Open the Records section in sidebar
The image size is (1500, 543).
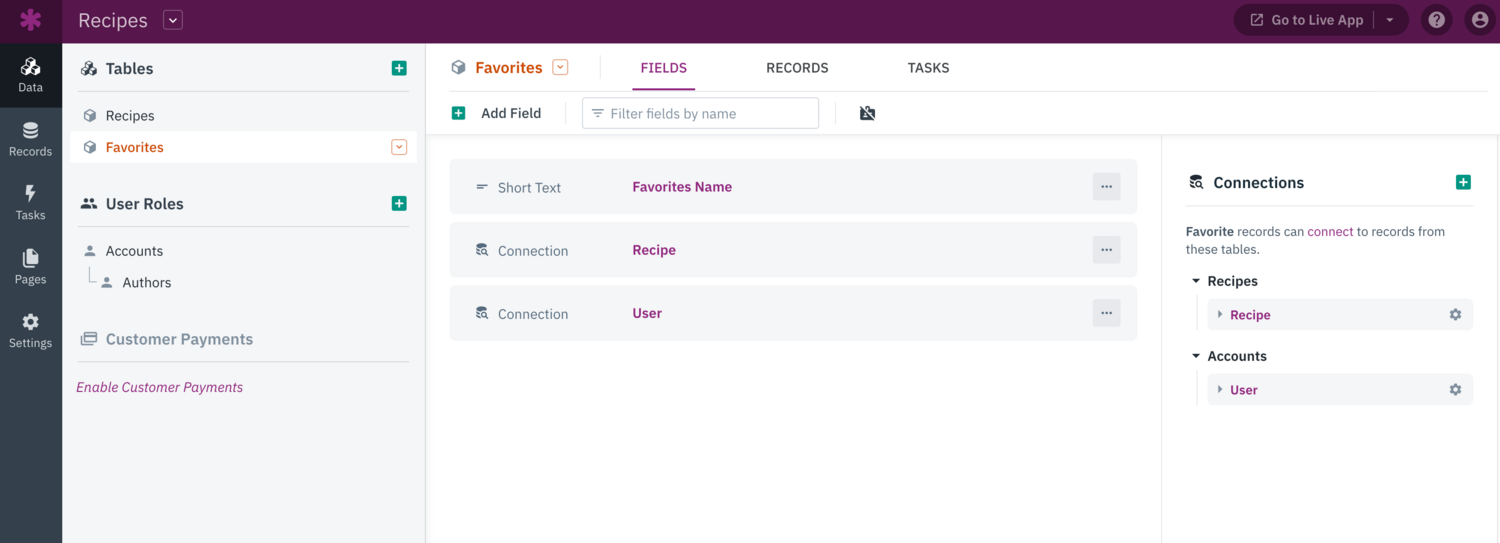[x=31, y=139]
